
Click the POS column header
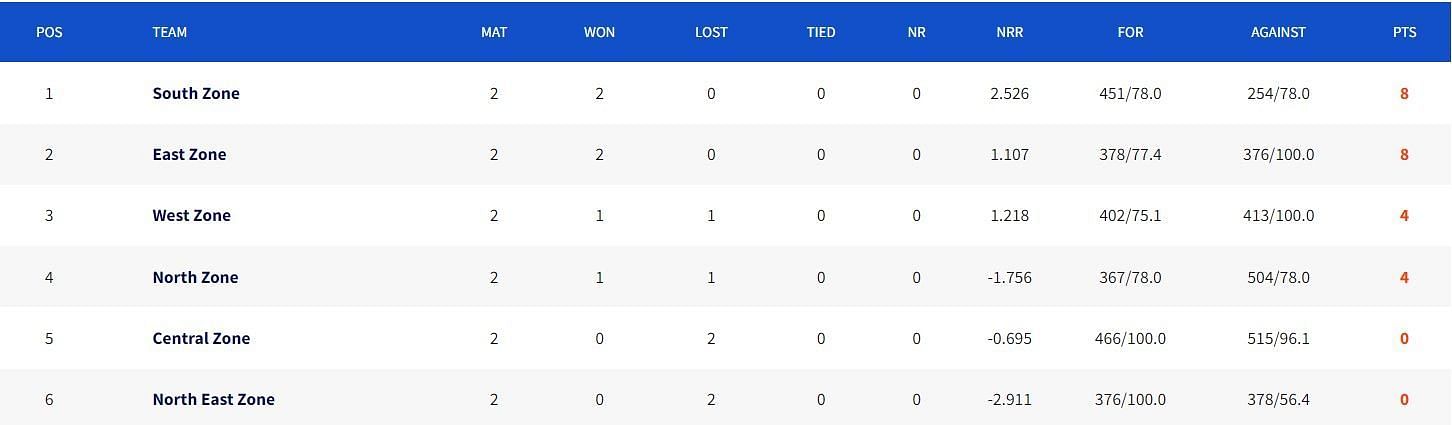tap(49, 32)
